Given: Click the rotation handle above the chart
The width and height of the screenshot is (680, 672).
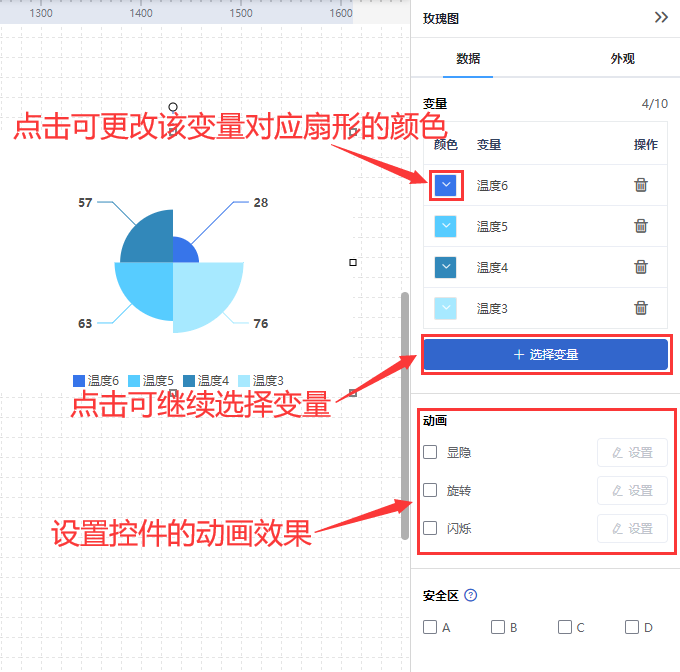Looking at the screenshot, I should click(173, 107).
